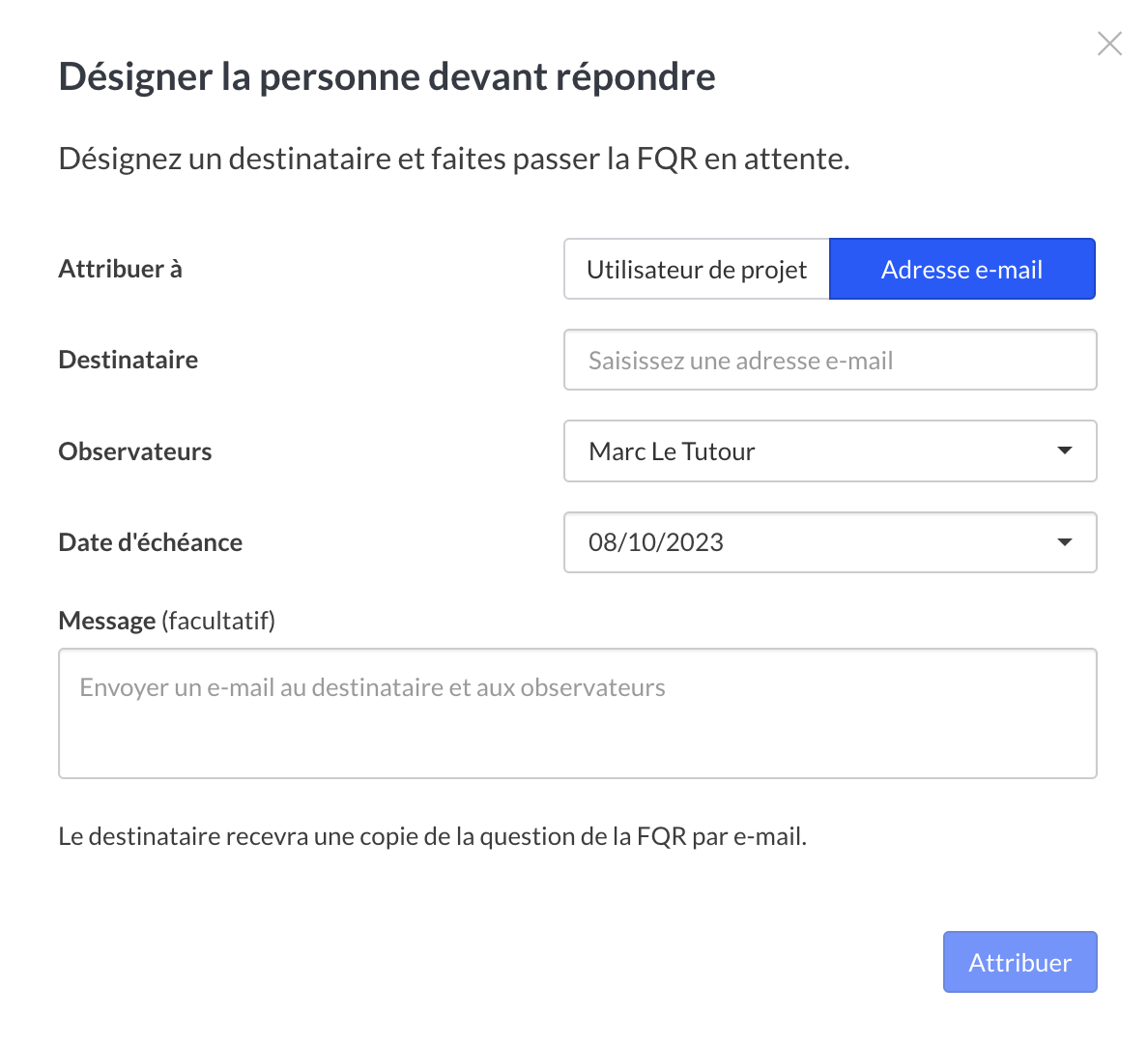This screenshot has height=1046, width=1148.
Task: Click the Envoyer un e-mail placeholder text
Action: (372, 688)
